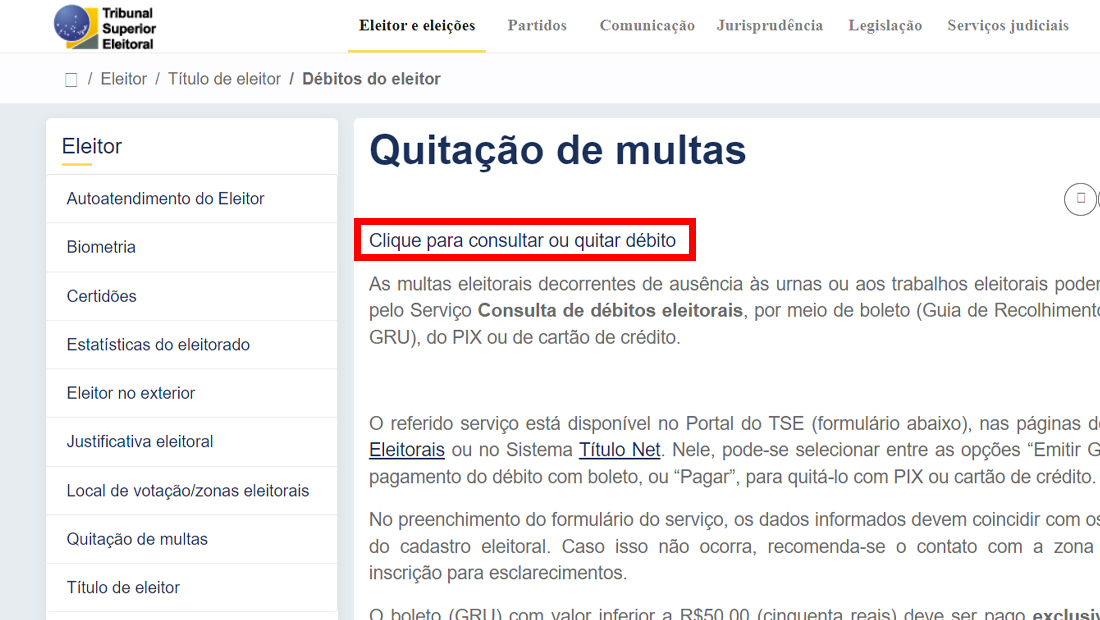Go to Título de eleitor in the breadcrumb

pos(224,79)
